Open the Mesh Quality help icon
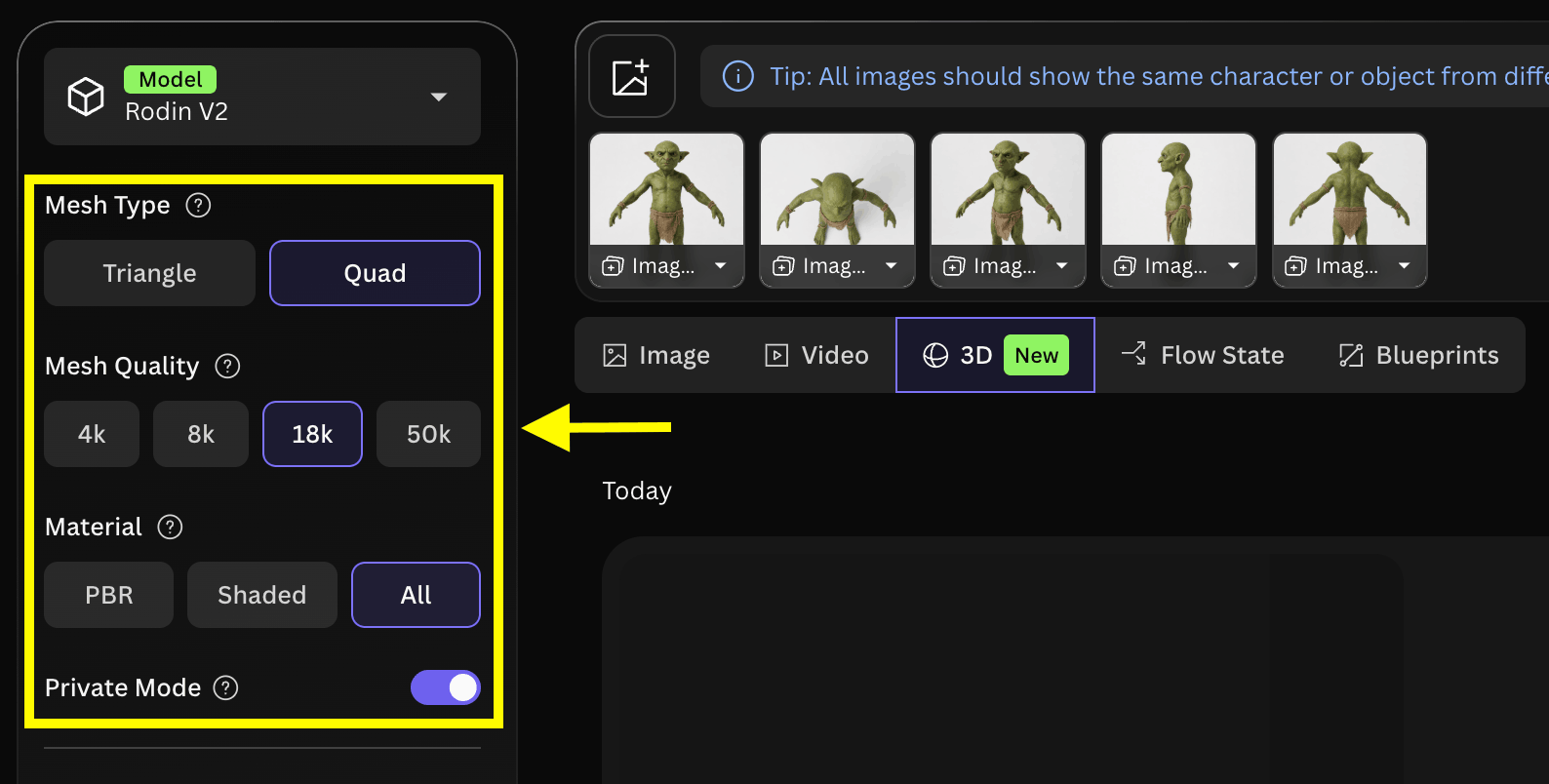The height and width of the screenshot is (784, 1549). pyautogui.click(x=227, y=367)
